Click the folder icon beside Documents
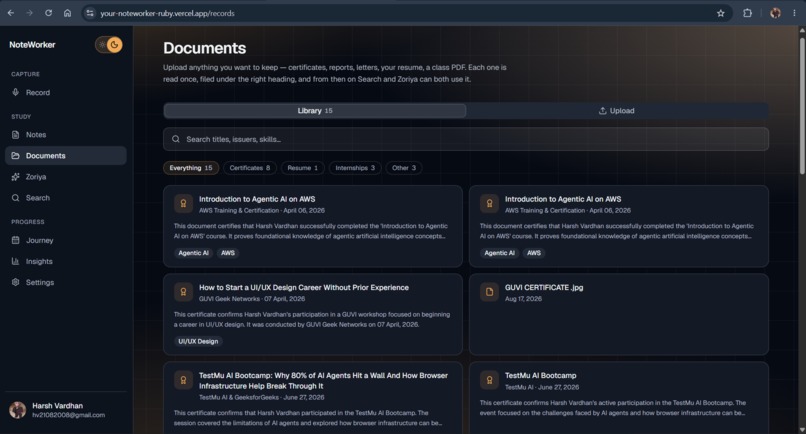The image size is (806, 434). (x=15, y=155)
